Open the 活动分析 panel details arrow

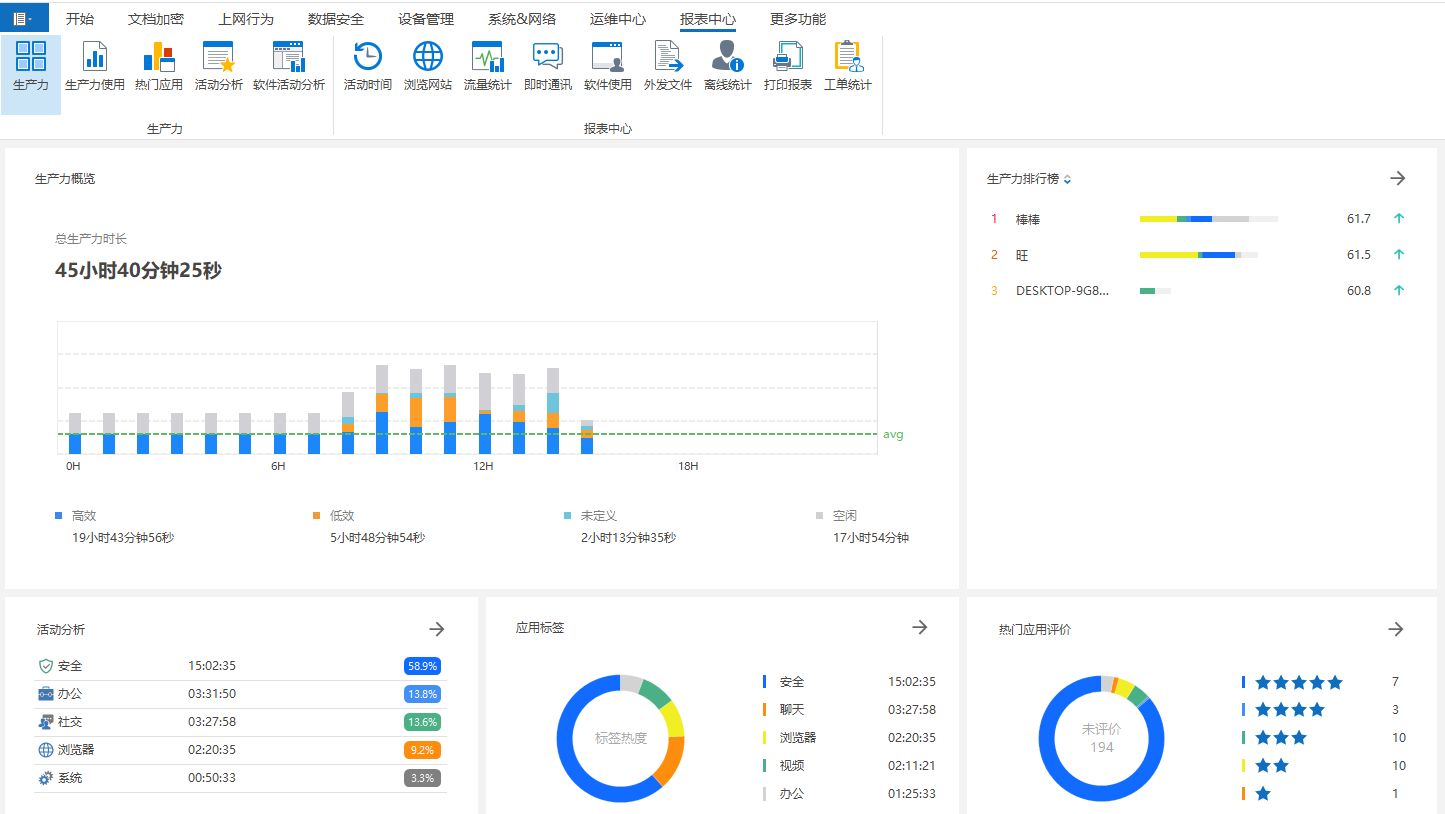437,629
